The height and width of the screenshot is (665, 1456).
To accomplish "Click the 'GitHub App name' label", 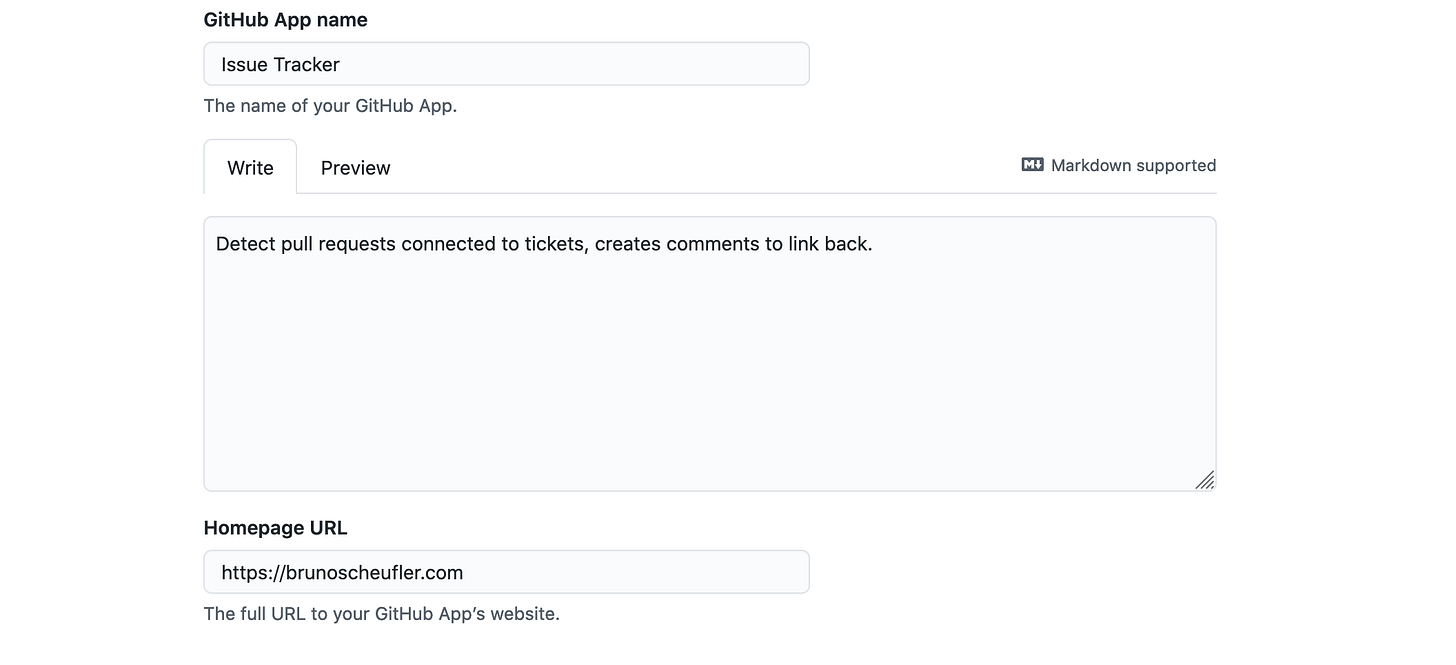I will click(285, 19).
